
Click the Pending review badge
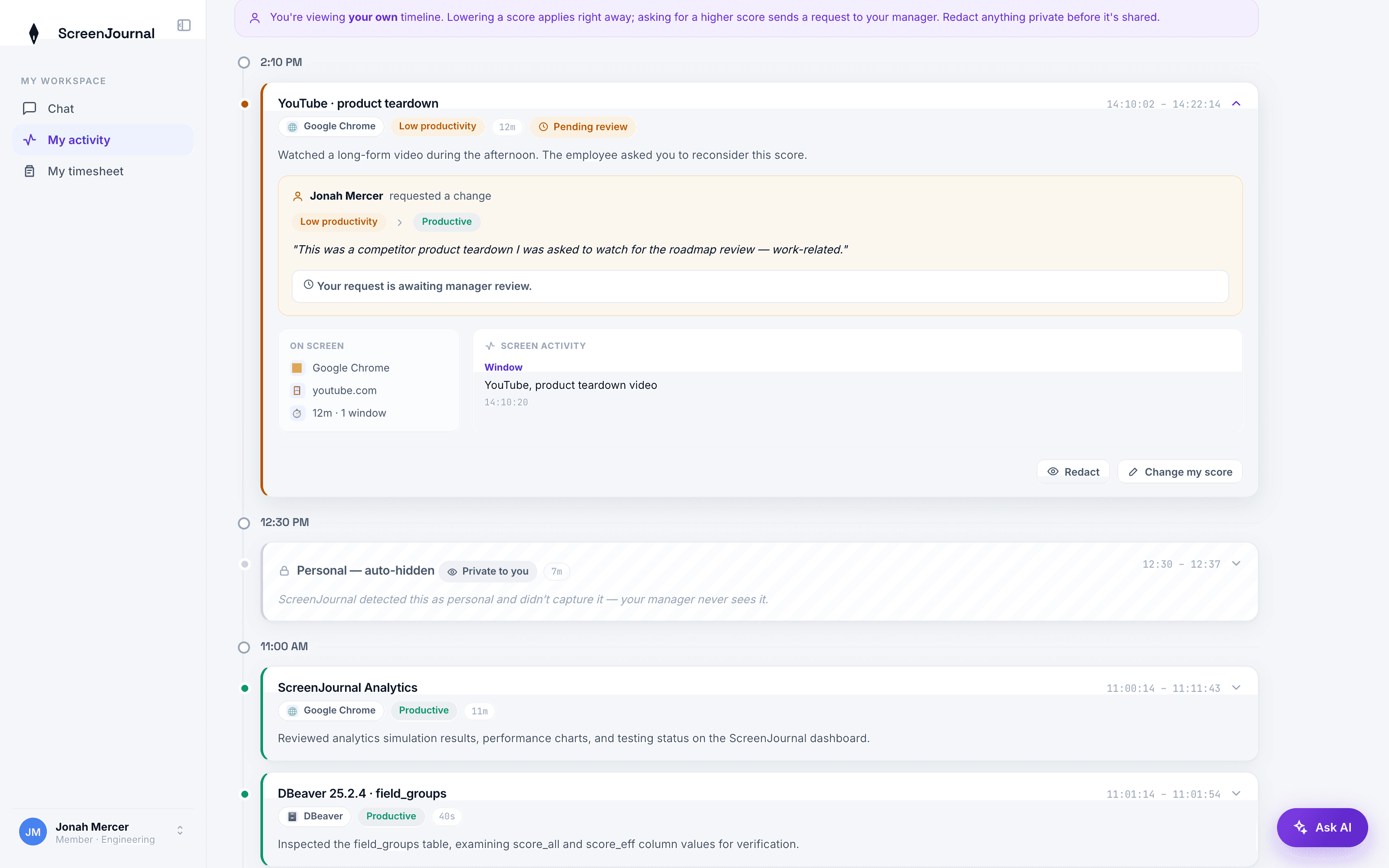click(x=583, y=127)
